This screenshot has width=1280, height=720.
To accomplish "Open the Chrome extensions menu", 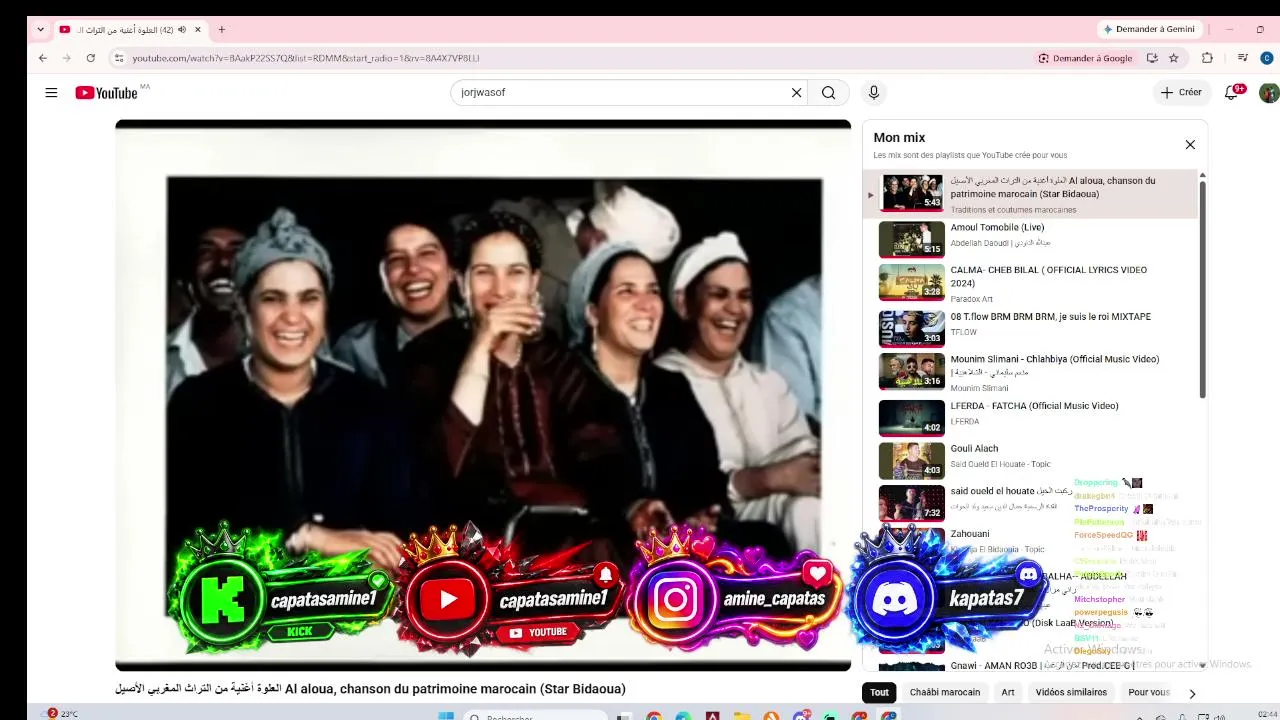I will tap(1207, 58).
